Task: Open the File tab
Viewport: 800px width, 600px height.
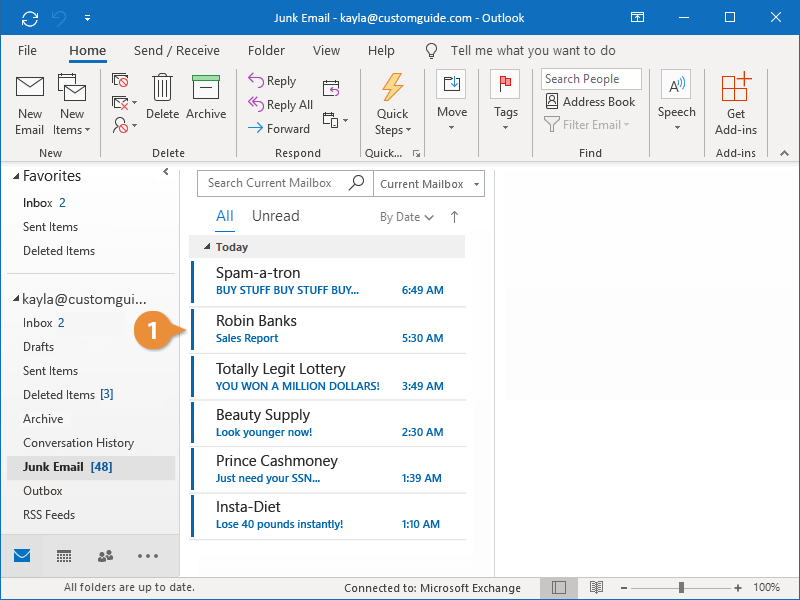Action: (27, 51)
